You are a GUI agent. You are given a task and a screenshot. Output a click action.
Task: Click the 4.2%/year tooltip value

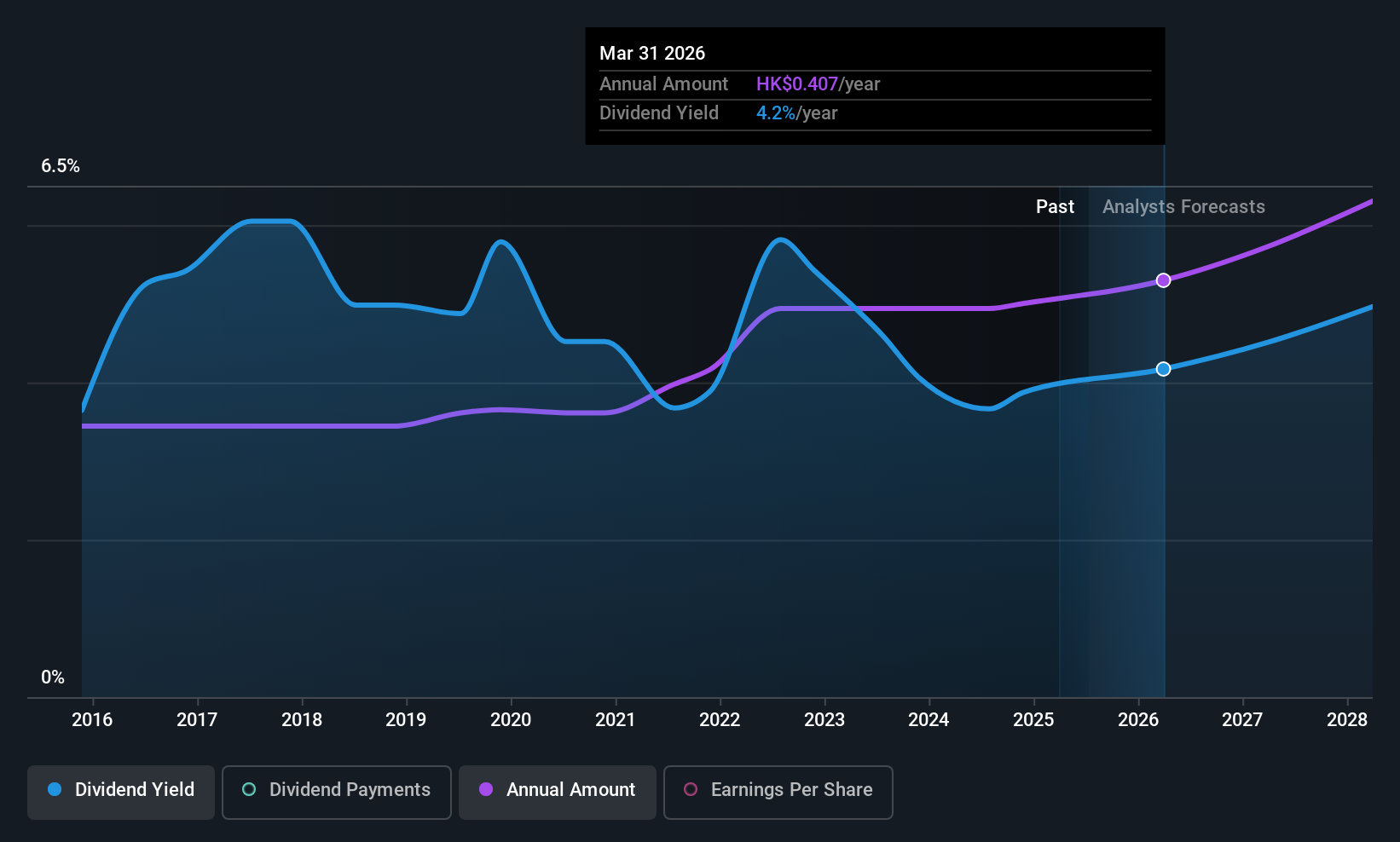[796, 113]
